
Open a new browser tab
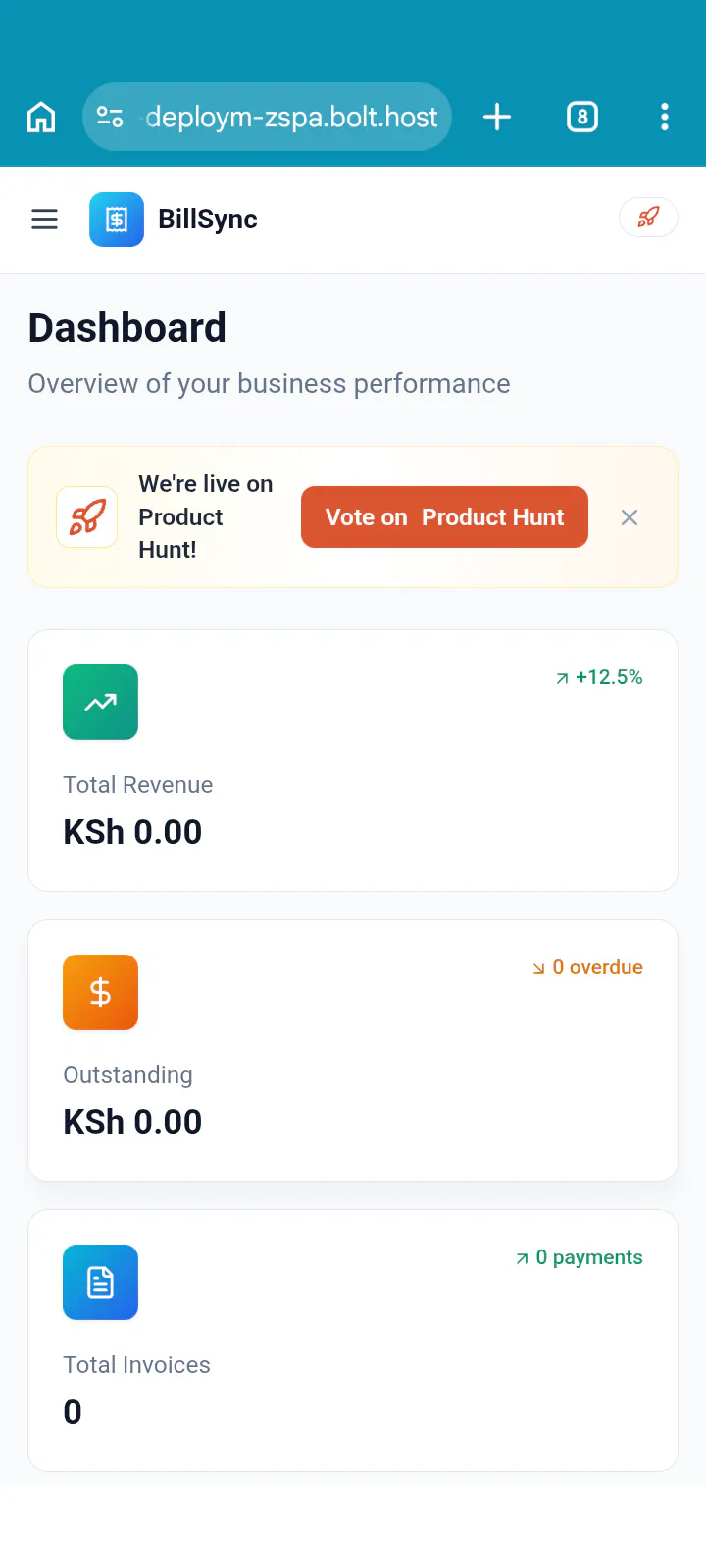coord(497,117)
